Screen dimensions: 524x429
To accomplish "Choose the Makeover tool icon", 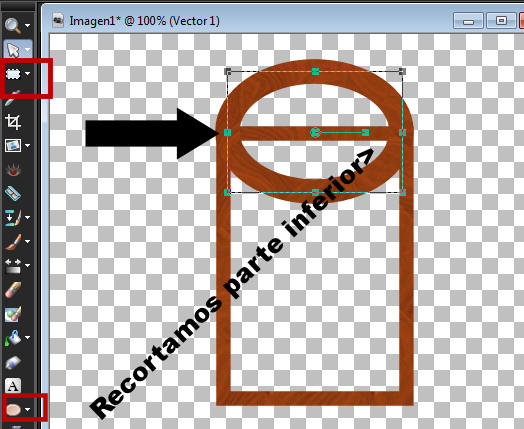I will pos(13,194).
